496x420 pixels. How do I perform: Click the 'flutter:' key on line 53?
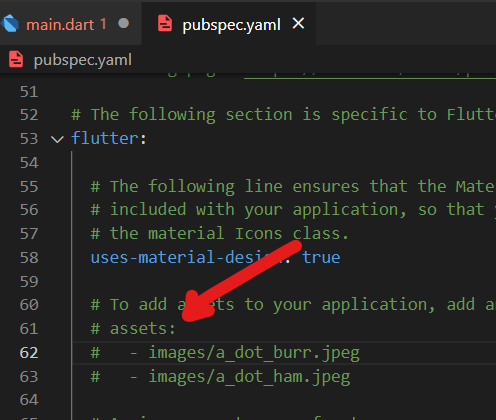(x=109, y=138)
